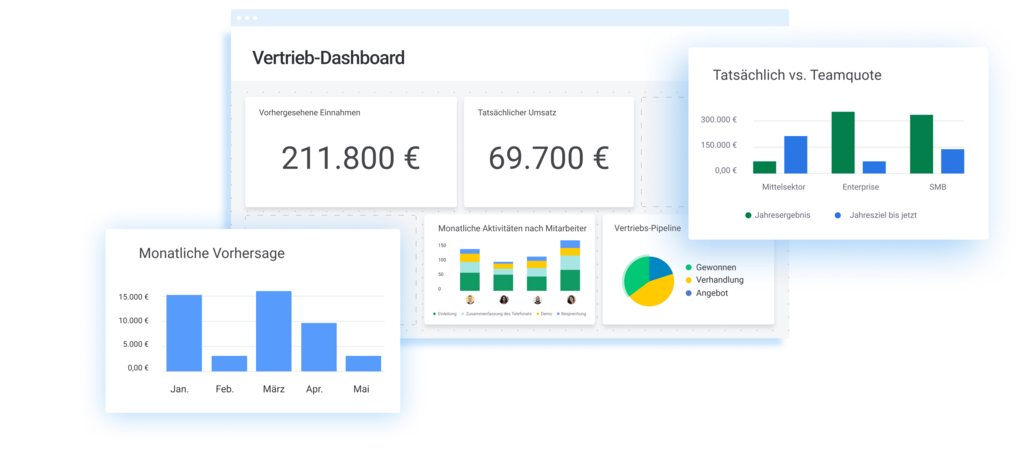Click the blue Mittelsektor bar
The image size is (1020, 463).
(x=796, y=155)
